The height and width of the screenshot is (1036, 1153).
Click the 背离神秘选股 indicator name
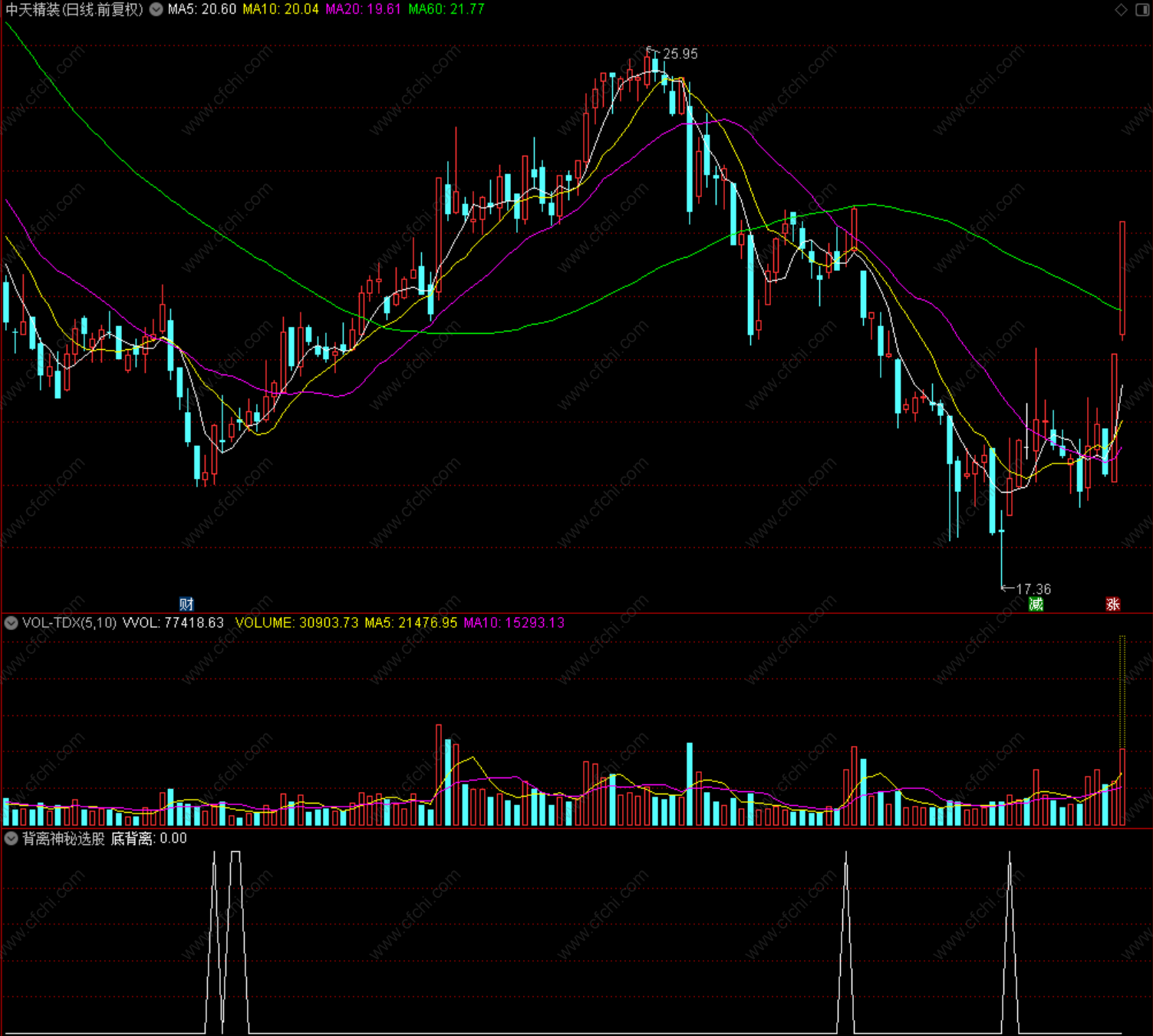point(64,839)
